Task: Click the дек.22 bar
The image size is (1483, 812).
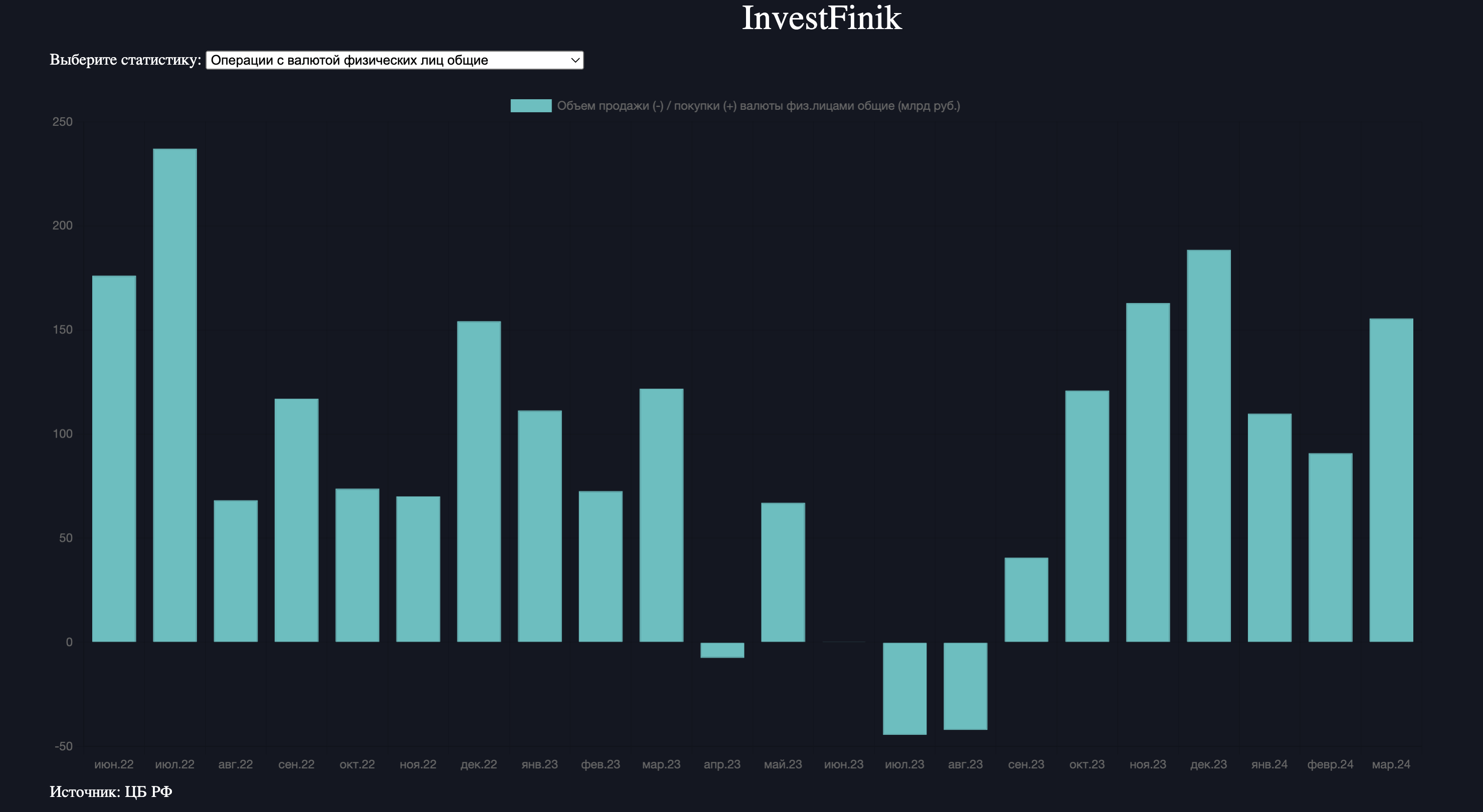Action: click(479, 481)
